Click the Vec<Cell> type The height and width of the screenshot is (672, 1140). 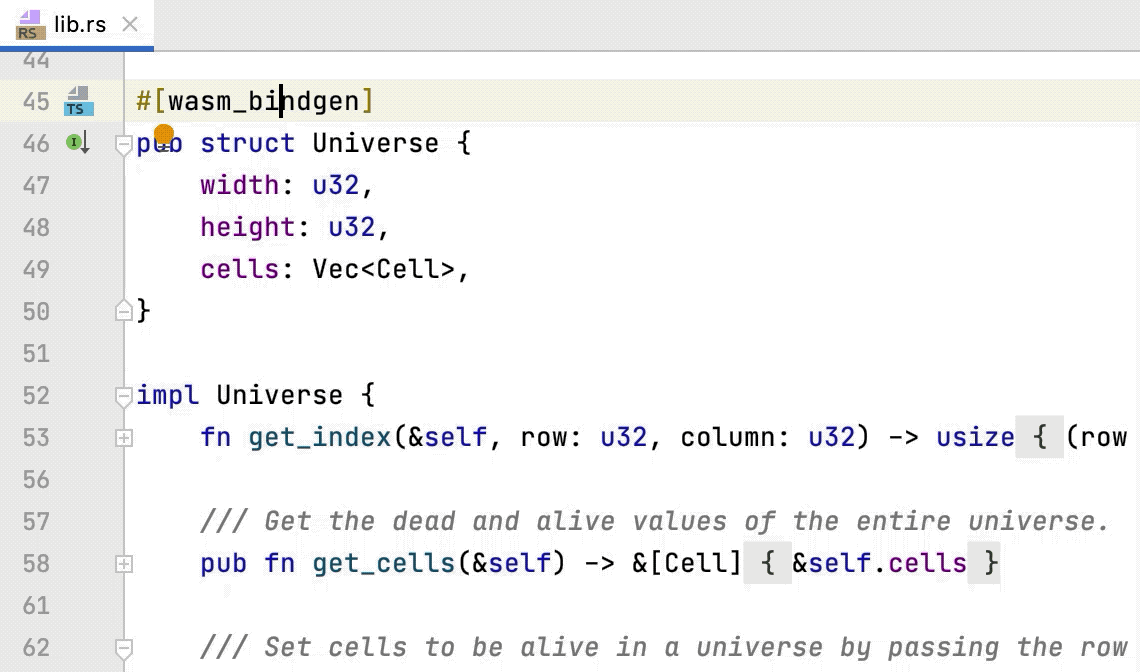click(383, 269)
